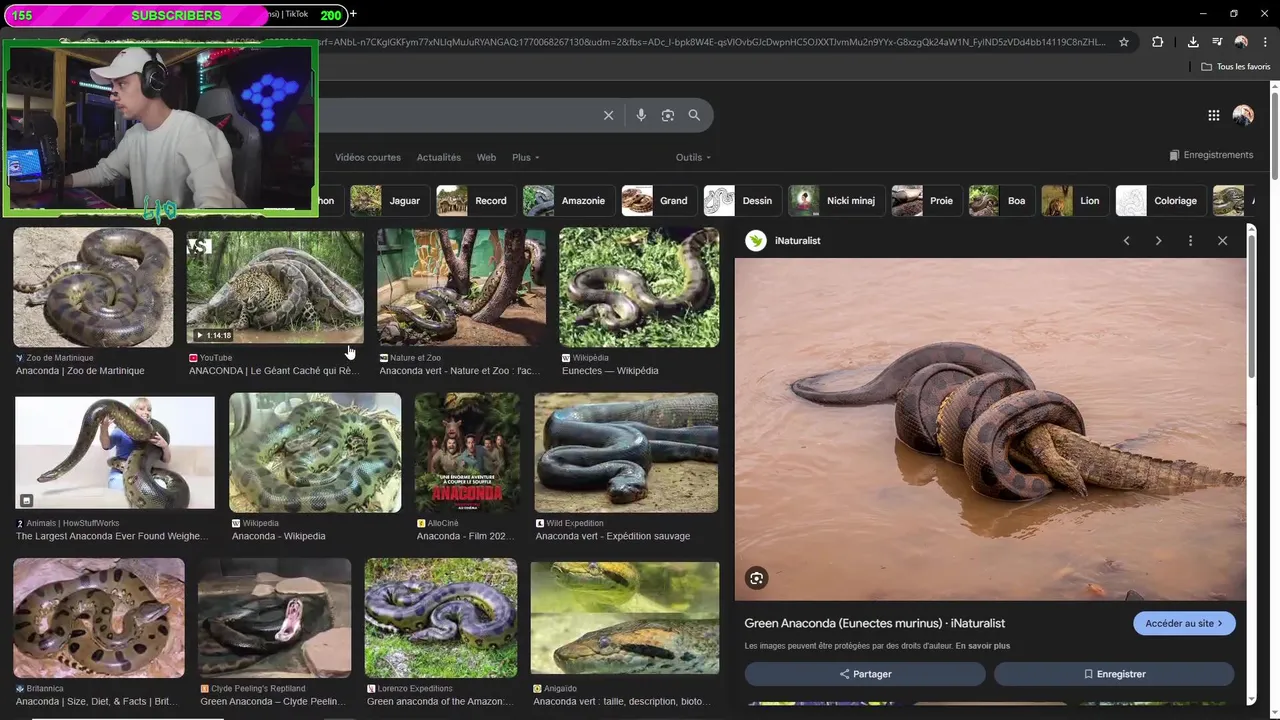Click the Enregistrer button
Viewport: 1280px width, 720px height.
tap(1114, 674)
